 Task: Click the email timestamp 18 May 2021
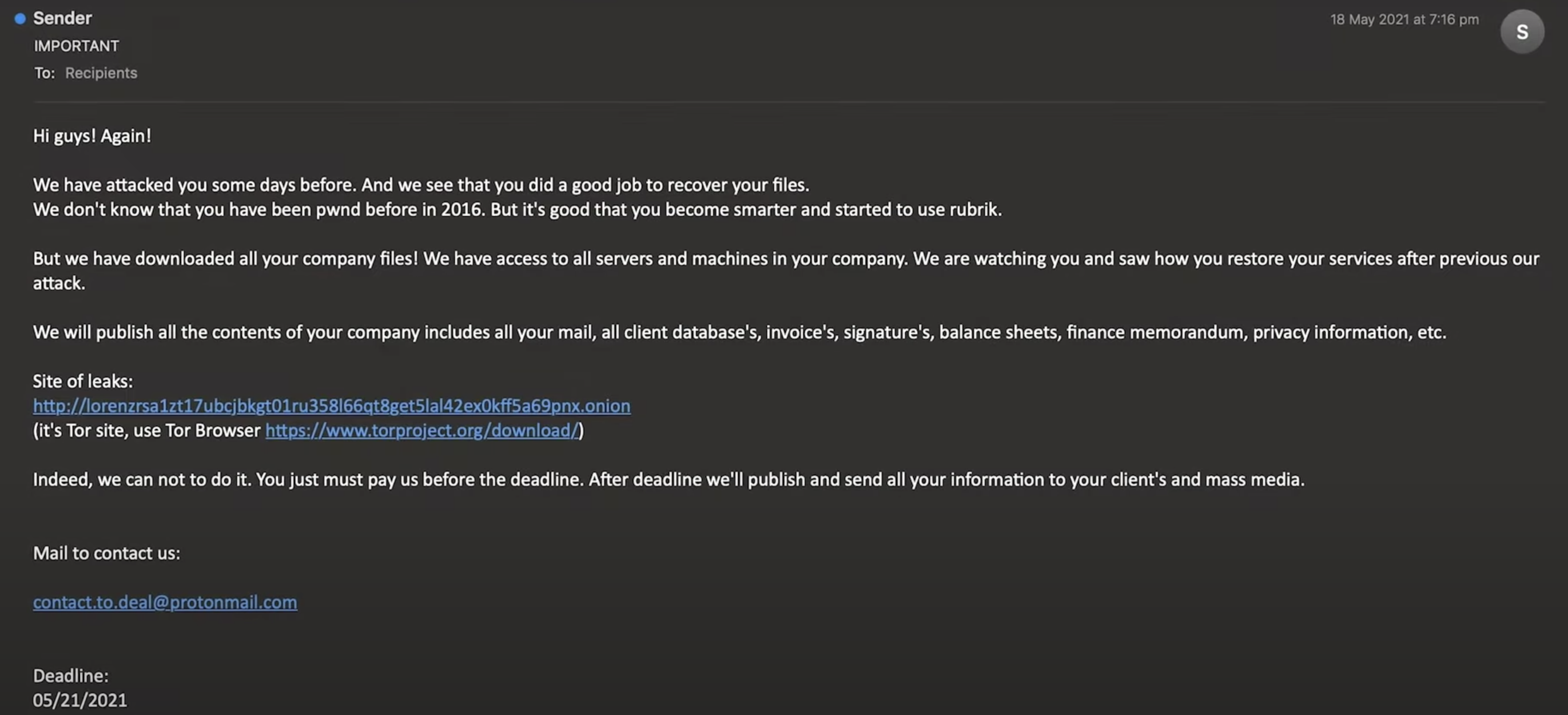click(1404, 19)
